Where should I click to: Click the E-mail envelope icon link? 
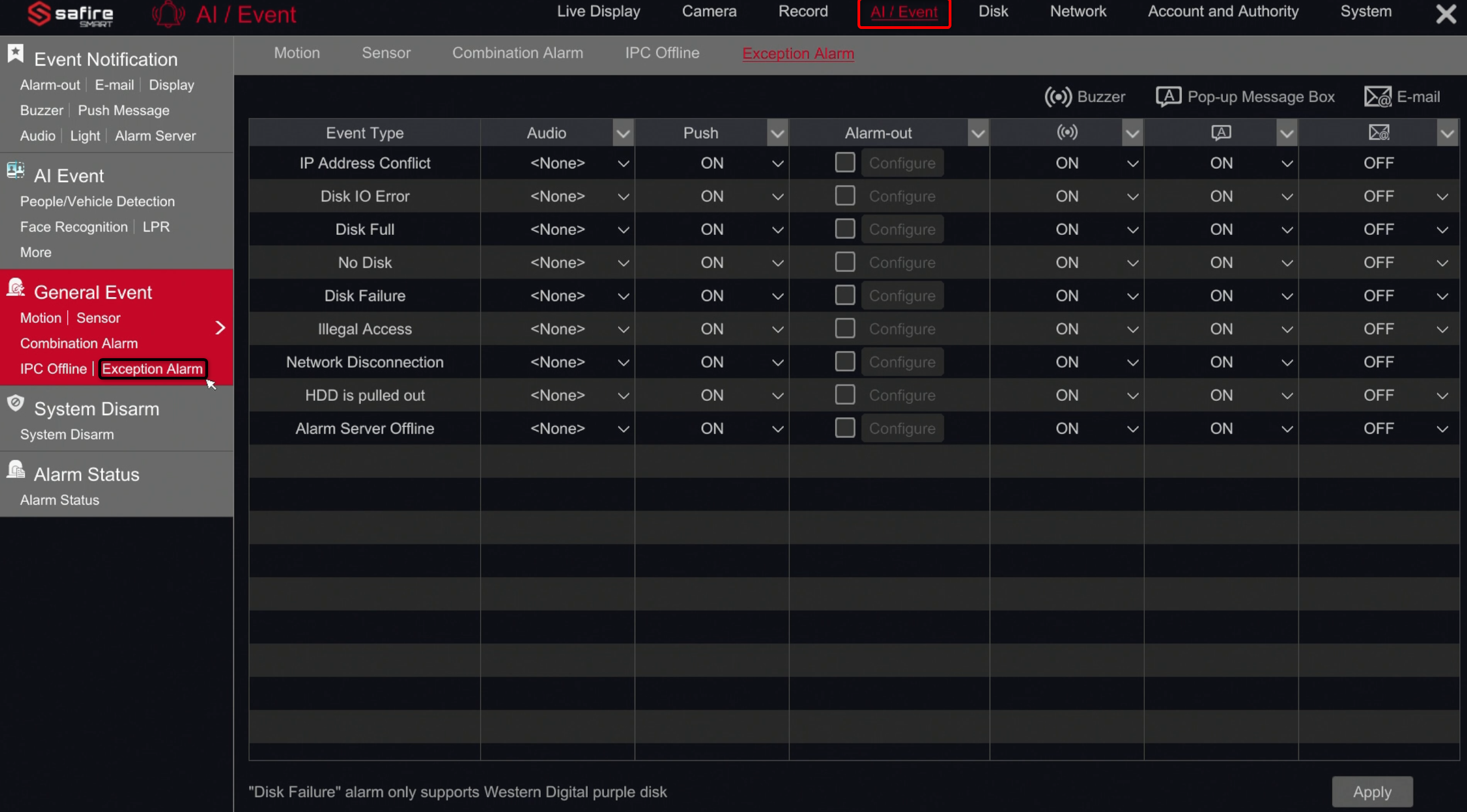coord(1377,97)
